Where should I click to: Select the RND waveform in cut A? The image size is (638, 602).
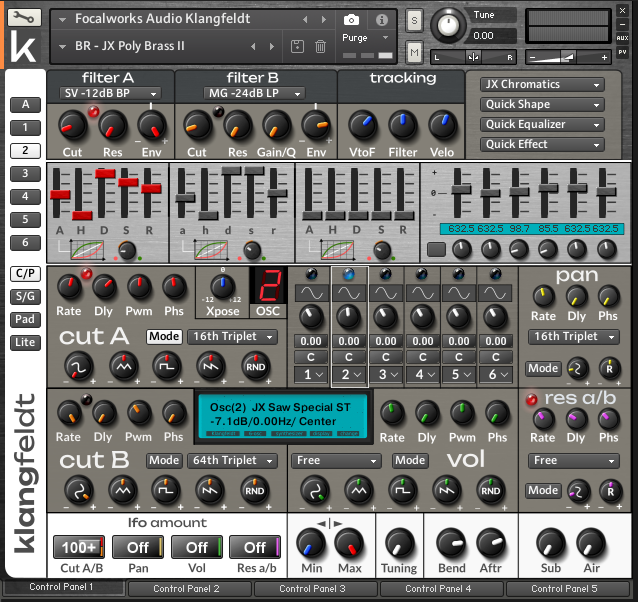255,368
